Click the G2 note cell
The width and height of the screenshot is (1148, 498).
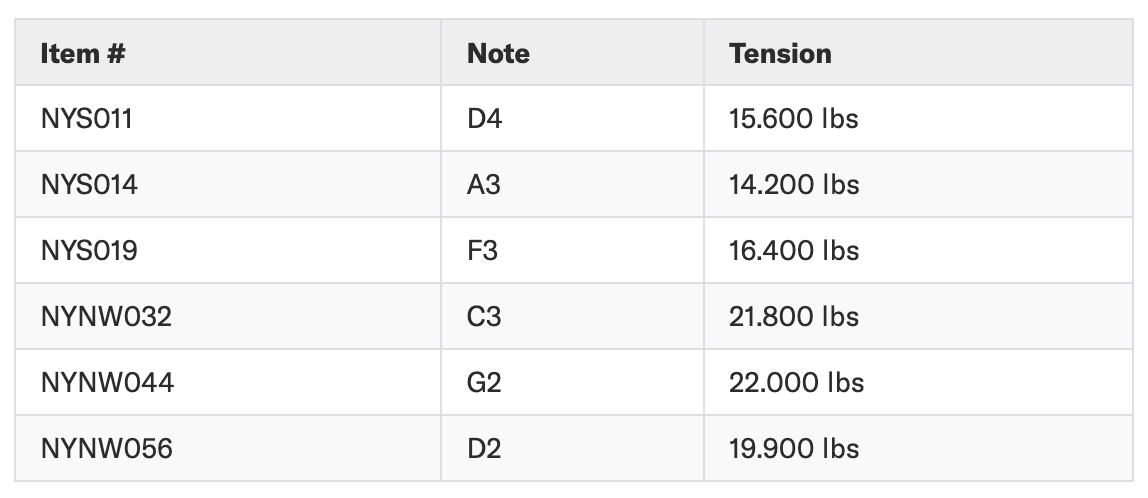(x=484, y=382)
